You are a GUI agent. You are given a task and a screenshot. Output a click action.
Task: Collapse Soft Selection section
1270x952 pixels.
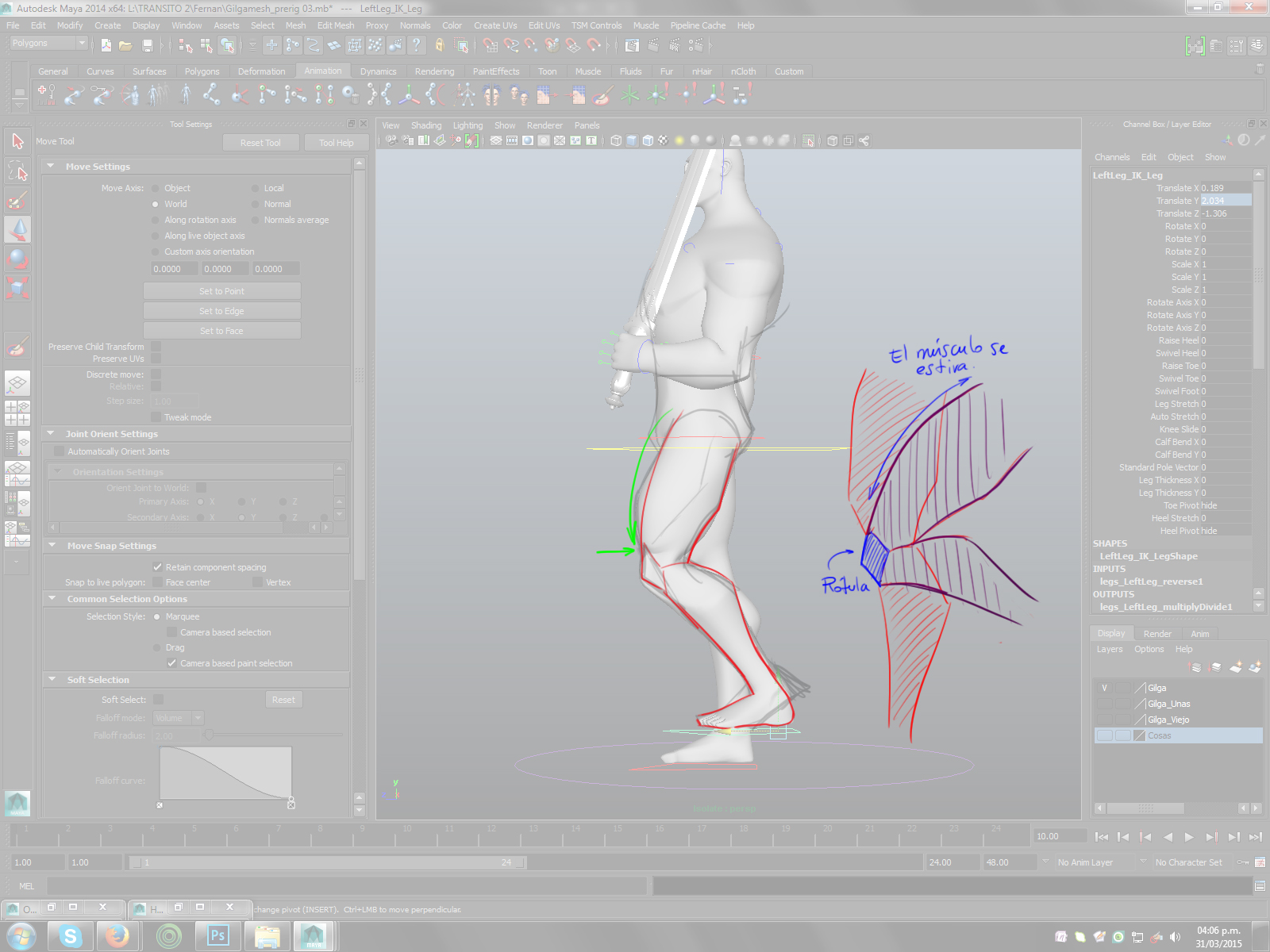pyautogui.click(x=52, y=680)
